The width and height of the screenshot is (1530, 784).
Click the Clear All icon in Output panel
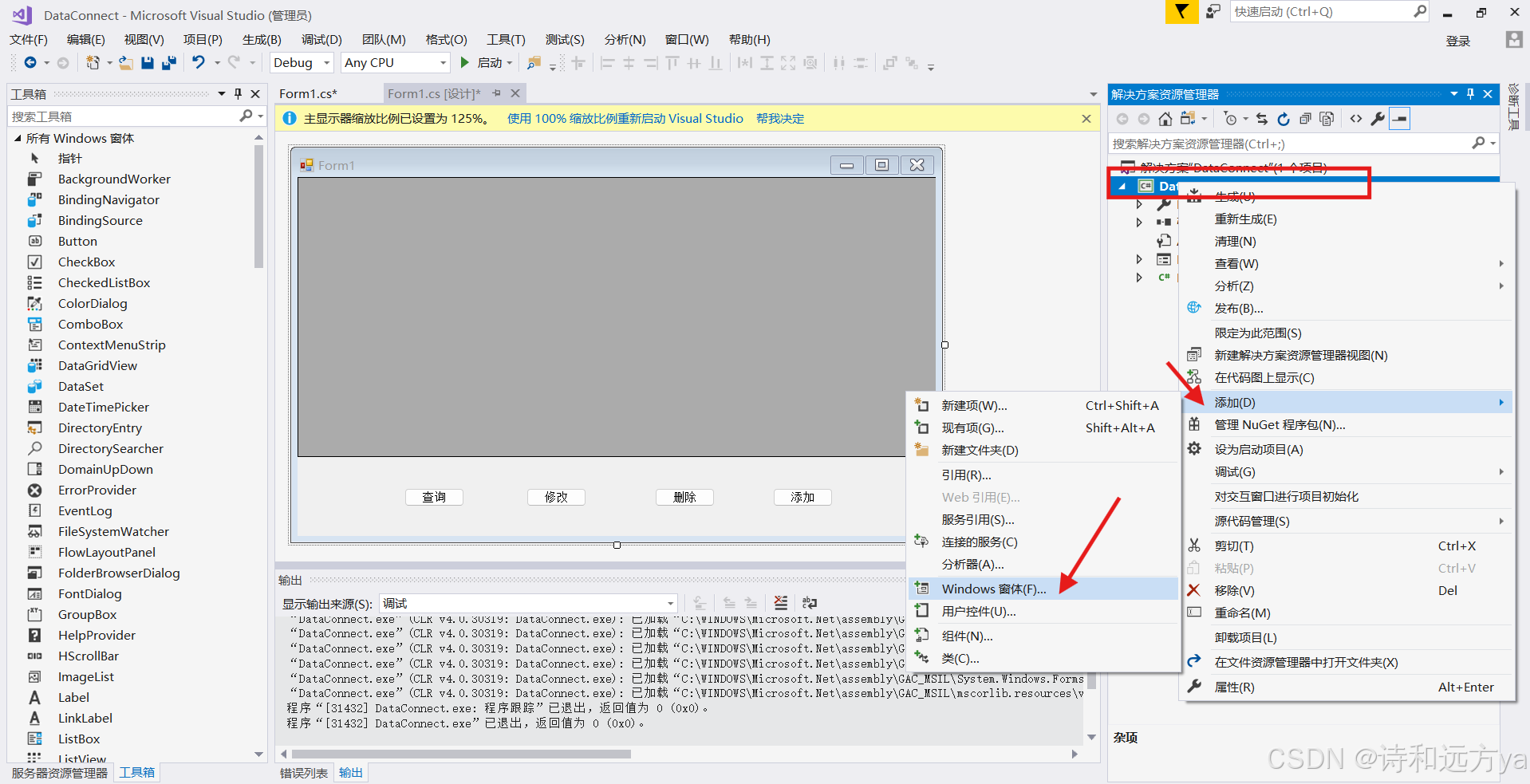781,603
